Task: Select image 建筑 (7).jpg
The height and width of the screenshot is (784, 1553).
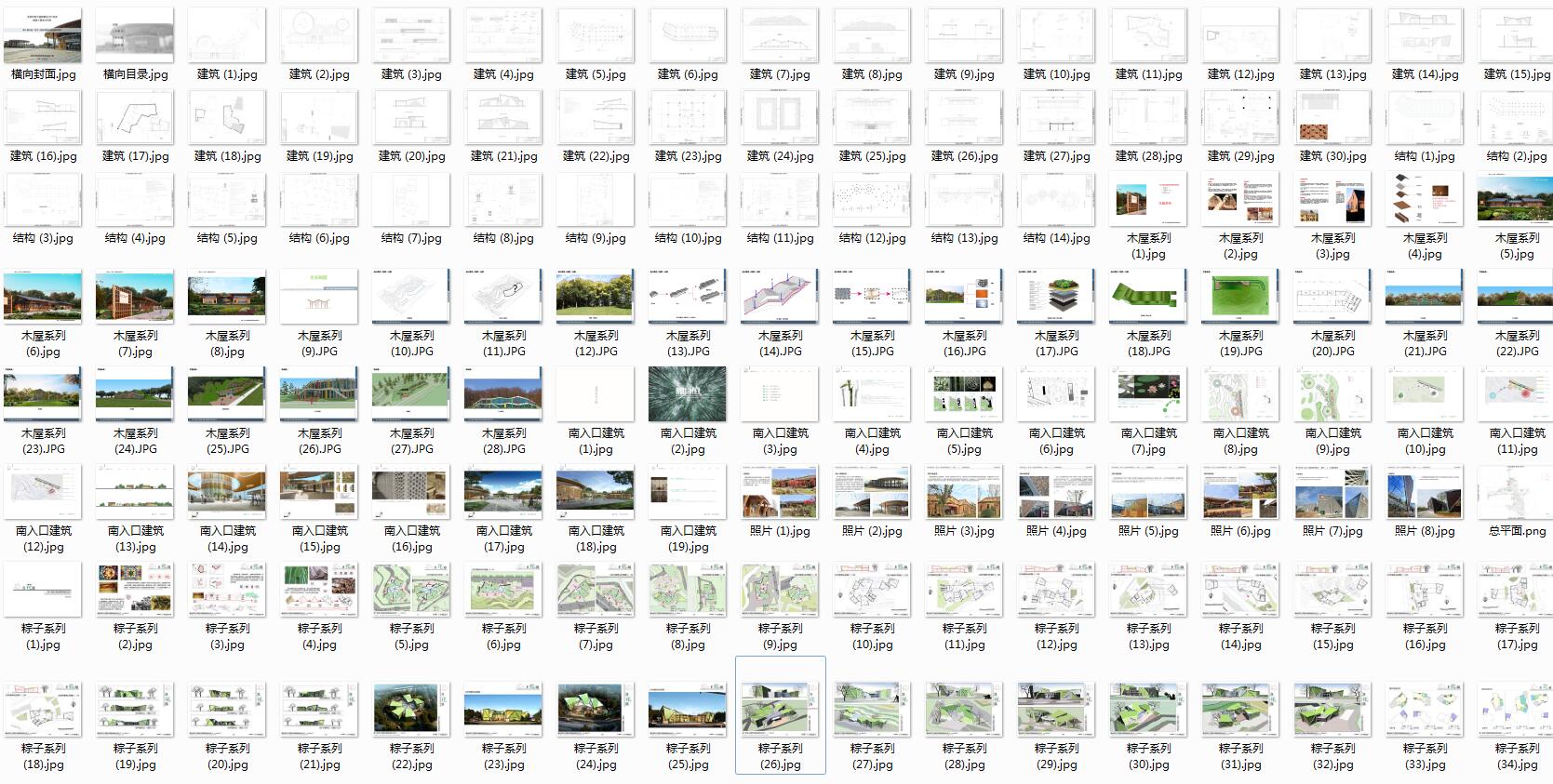Action: click(x=780, y=36)
